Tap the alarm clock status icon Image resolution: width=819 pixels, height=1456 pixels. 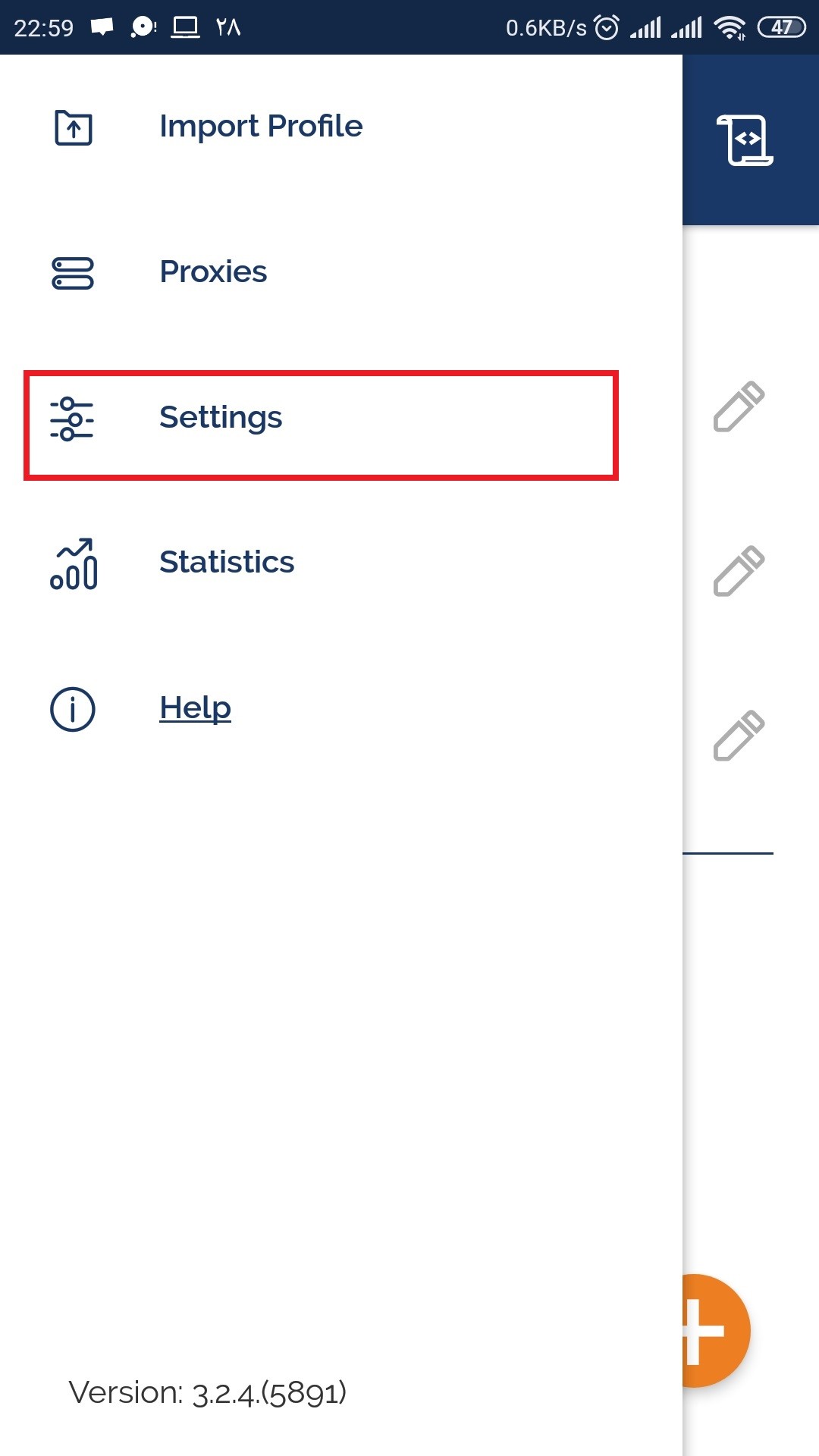pyautogui.click(x=607, y=28)
